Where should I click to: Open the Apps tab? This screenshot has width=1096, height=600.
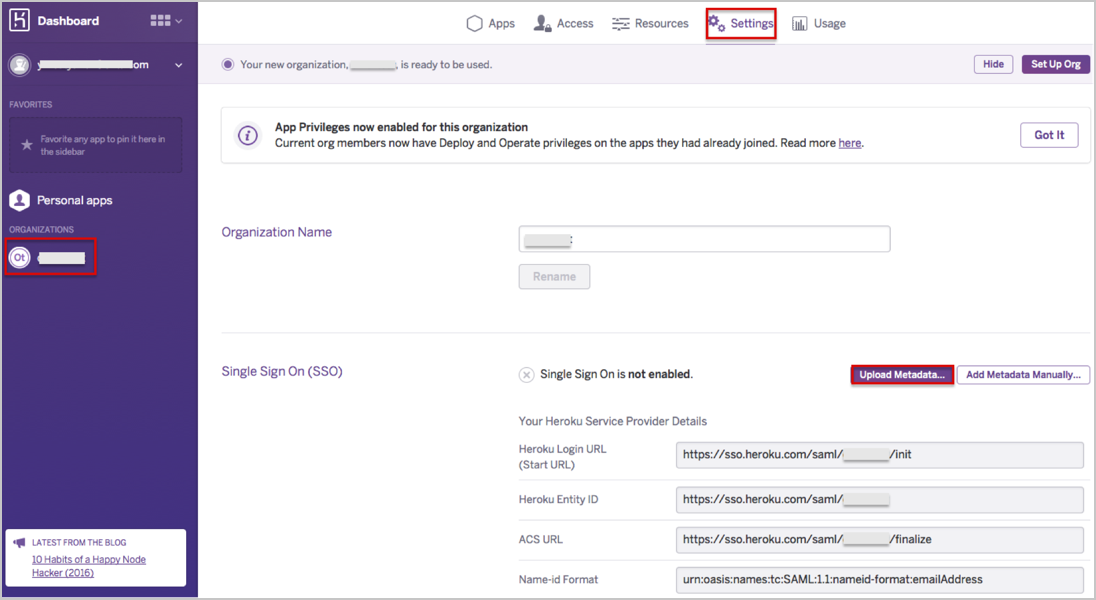pyautogui.click(x=491, y=23)
